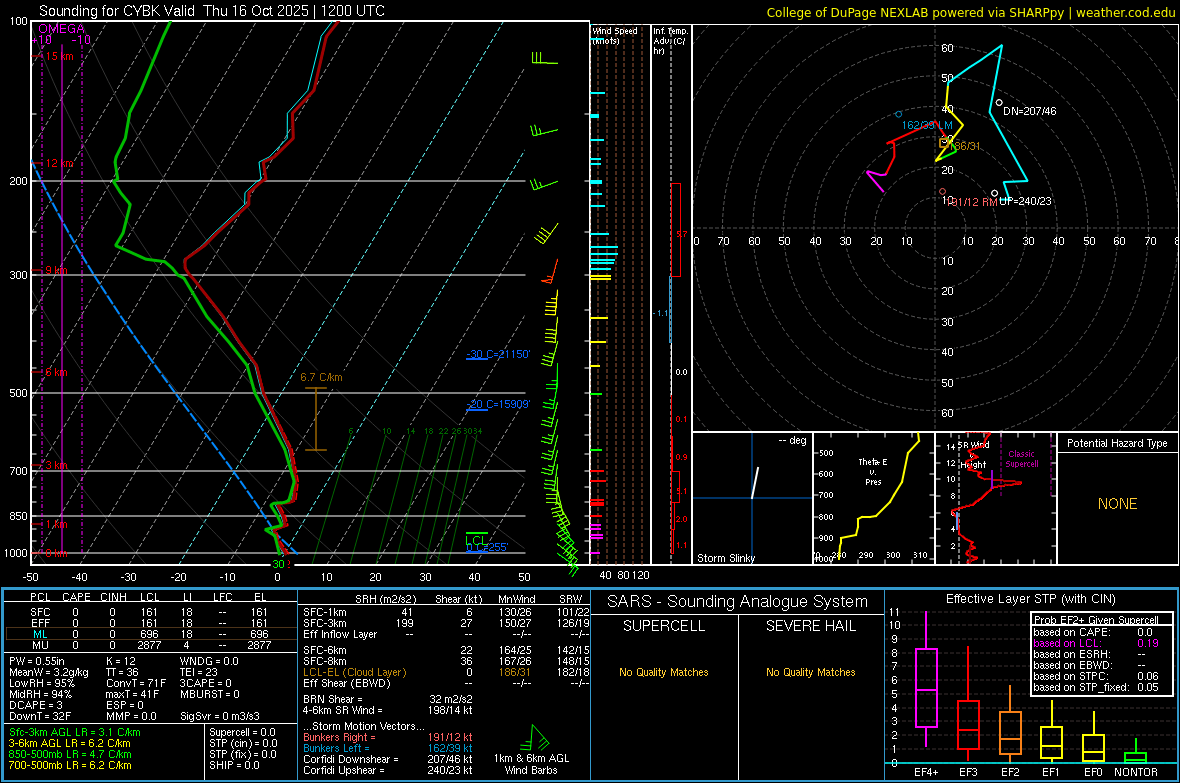Click the white Storm Slinky tilt line

(x=755, y=483)
